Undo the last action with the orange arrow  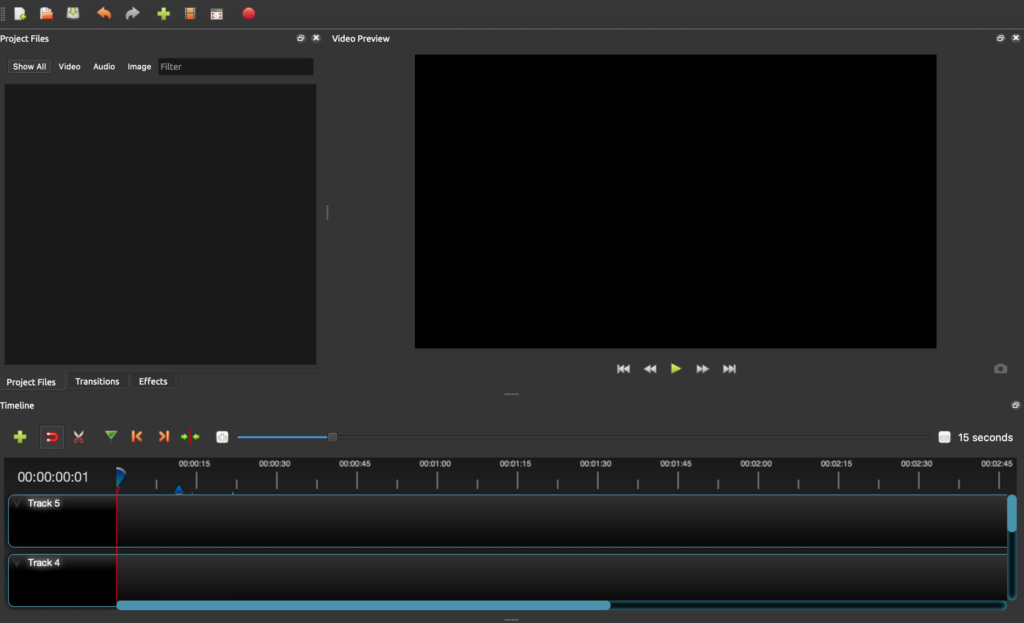click(104, 13)
